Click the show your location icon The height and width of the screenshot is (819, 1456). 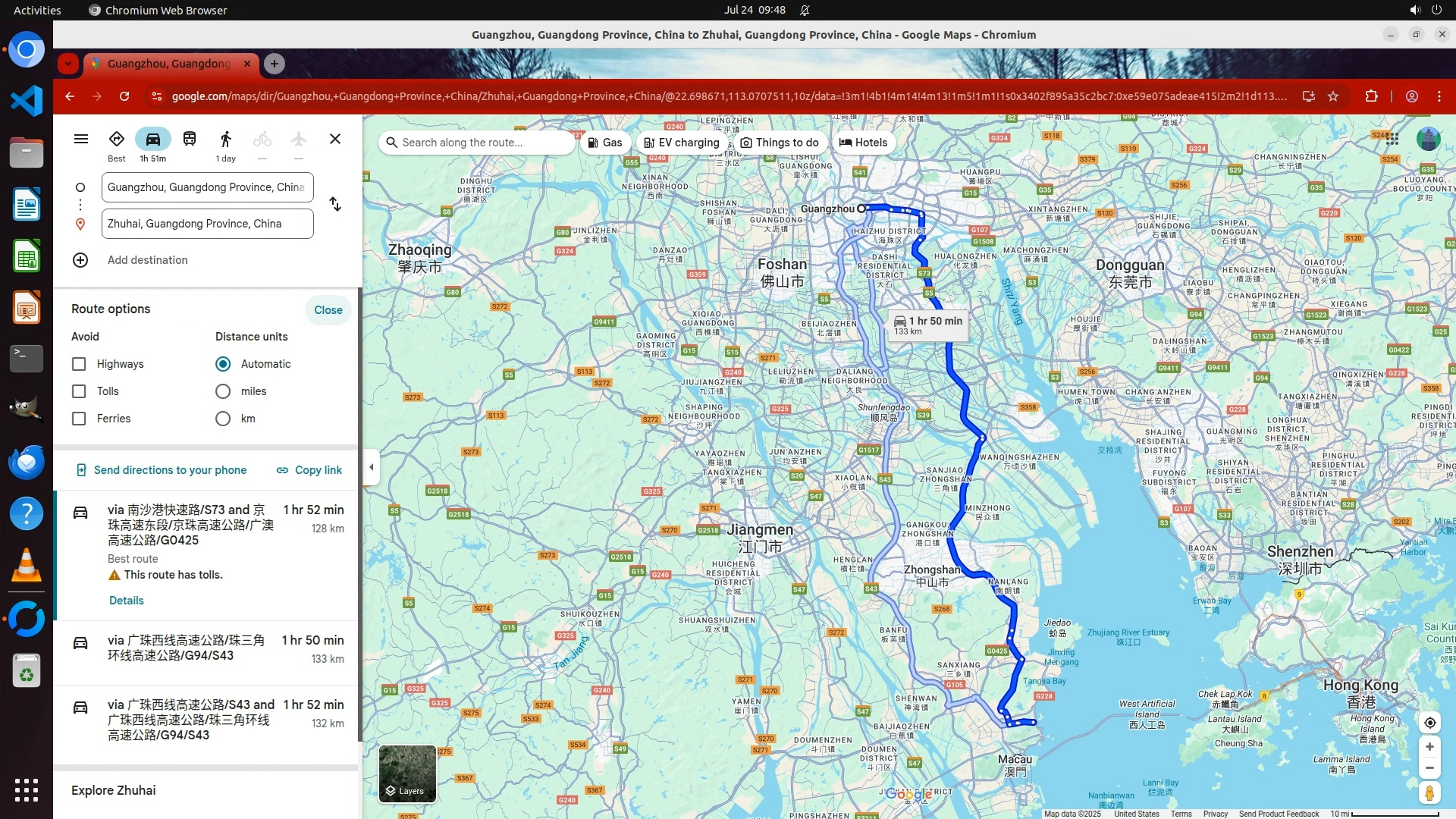(1429, 723)
